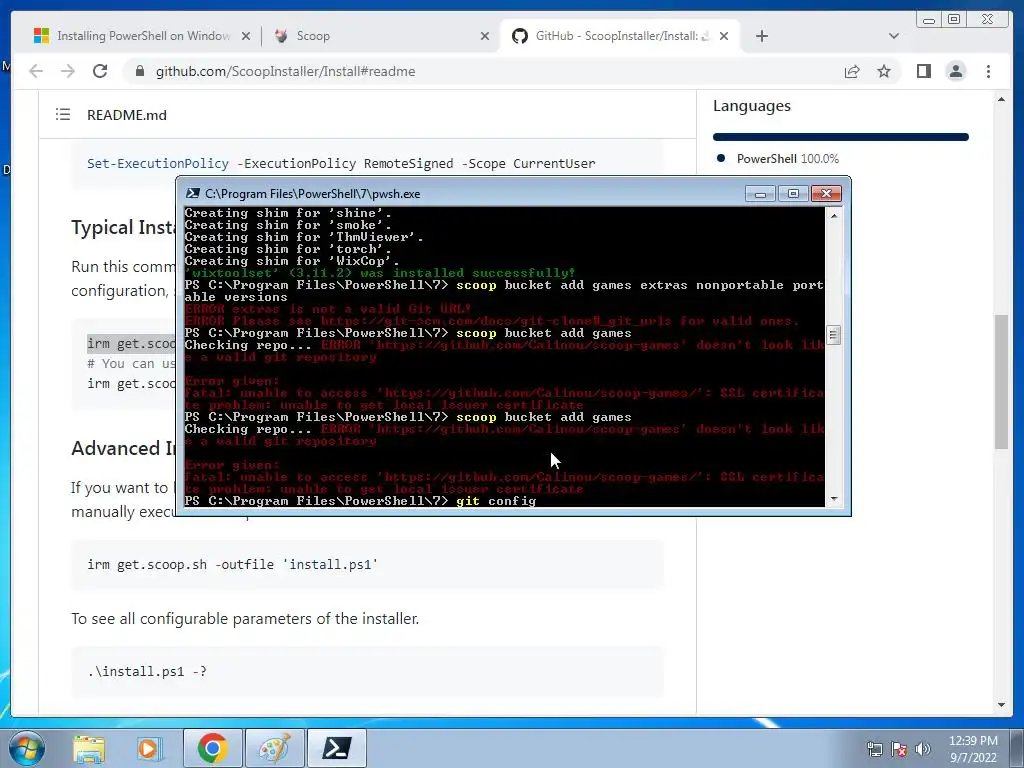Close the Installing PowerShell tab
The image size is (1024, 768).
tap(246, 36)
